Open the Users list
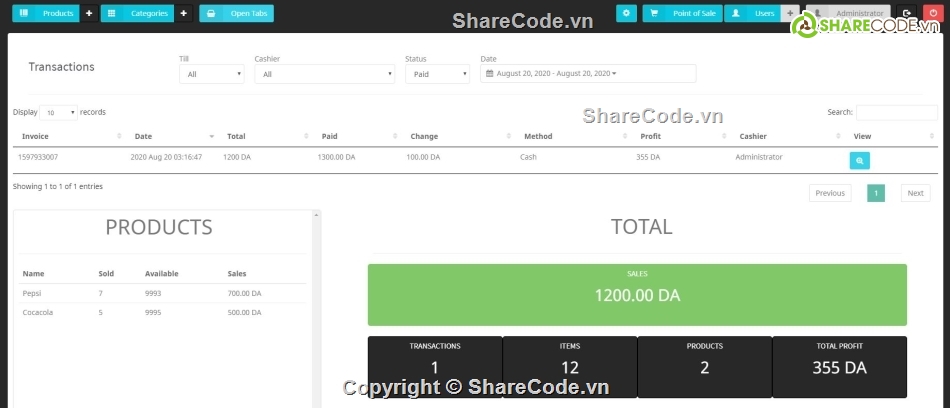Viewport: 950px width, 408px height. click(x=752, y=13)
